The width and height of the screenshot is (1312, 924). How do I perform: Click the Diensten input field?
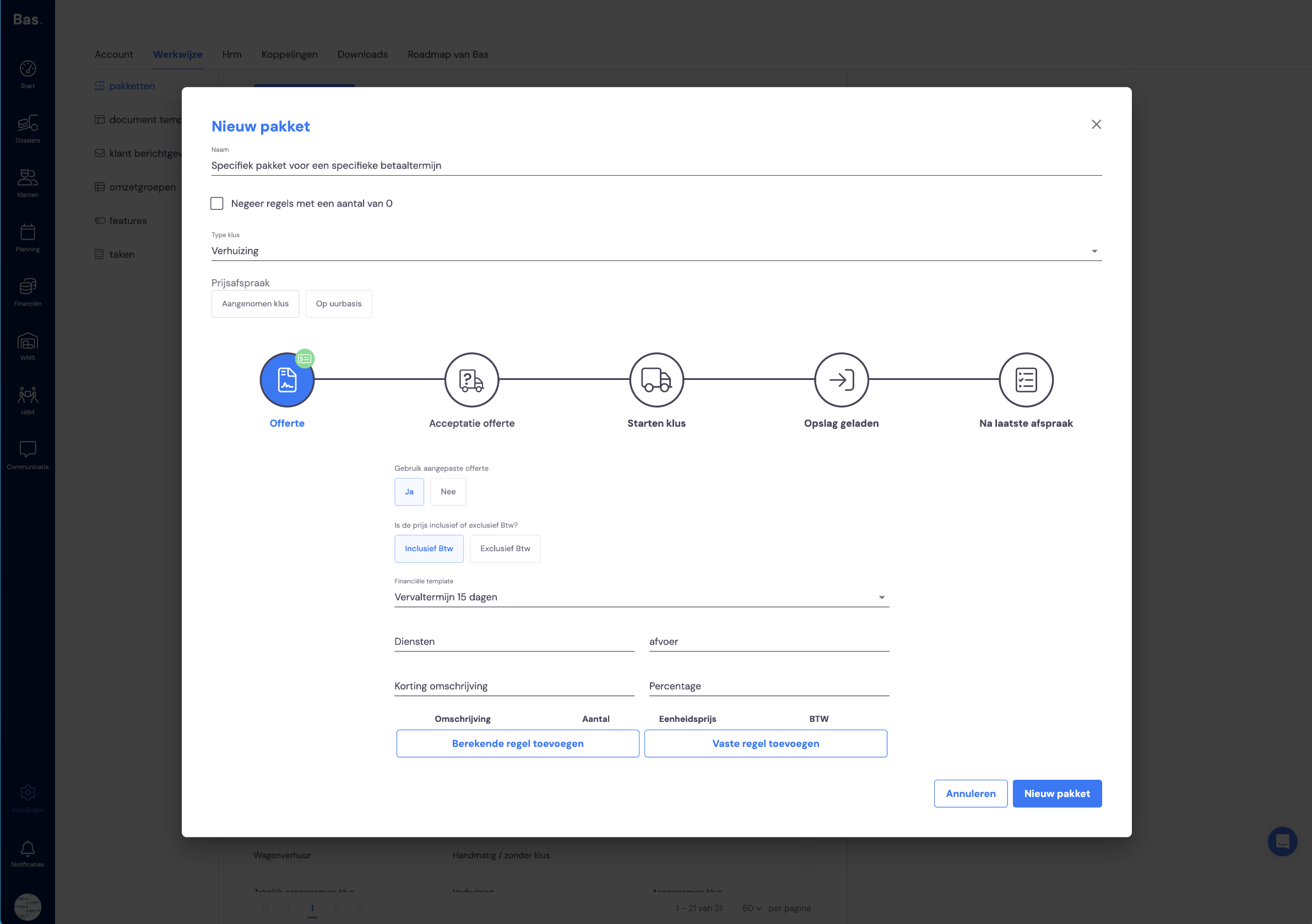pyautogui.click(x=514, y=641)
